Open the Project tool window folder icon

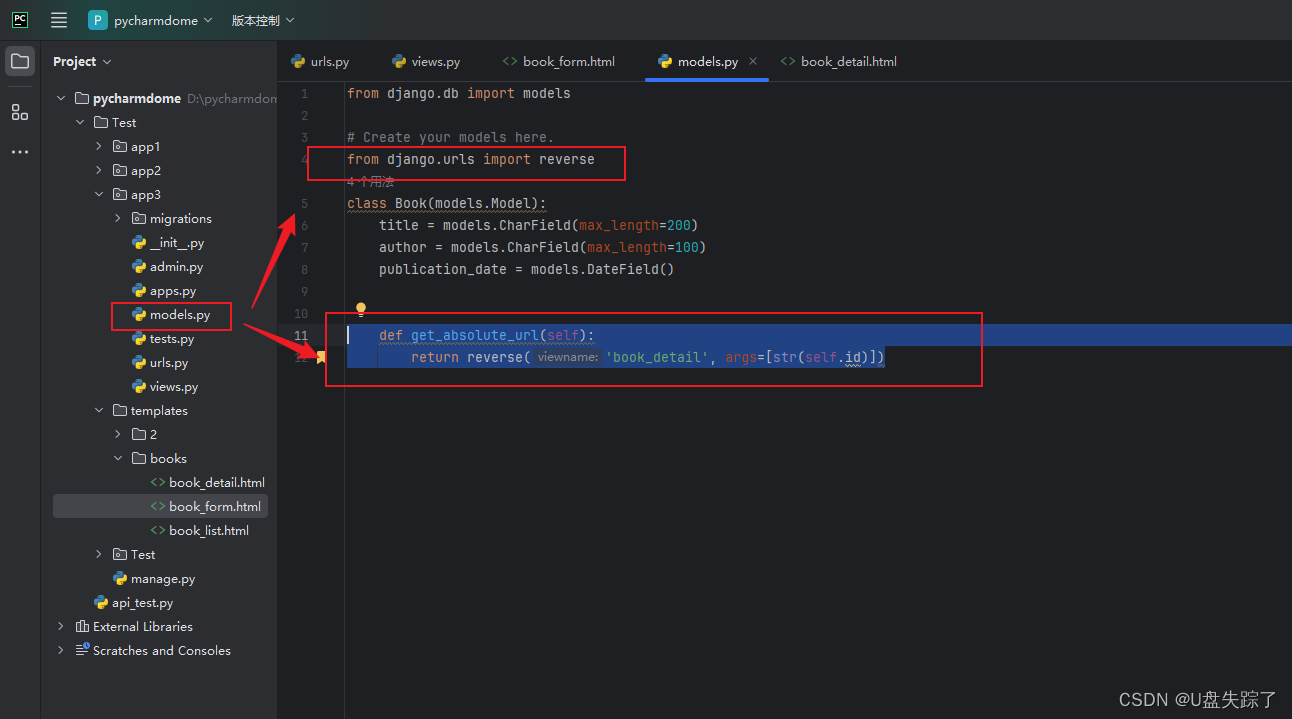coord(20,60)
